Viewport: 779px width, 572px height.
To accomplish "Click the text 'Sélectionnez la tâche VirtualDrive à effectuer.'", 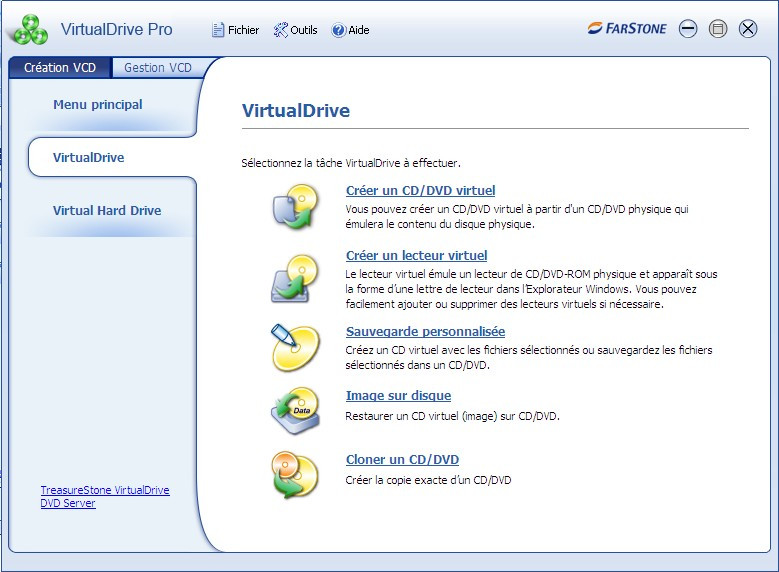I will coord(351,163).
